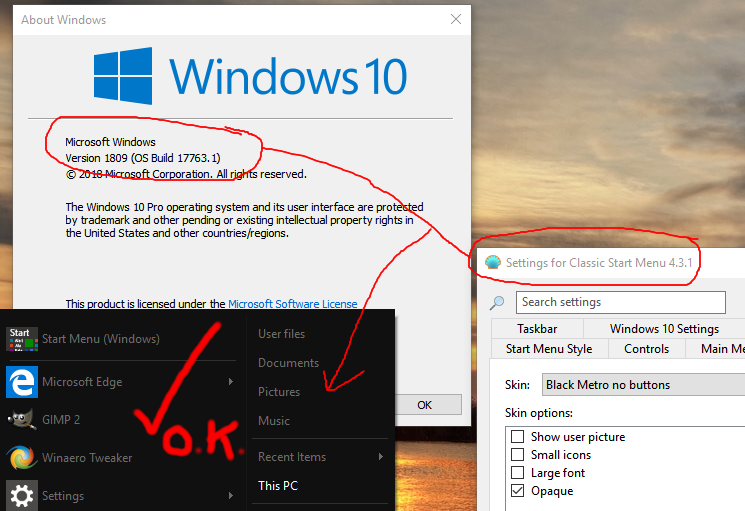This screenshot has width=745, height=511.
Task: Click the Windows 10 logo in About dialog
Action: click(250, 76)
